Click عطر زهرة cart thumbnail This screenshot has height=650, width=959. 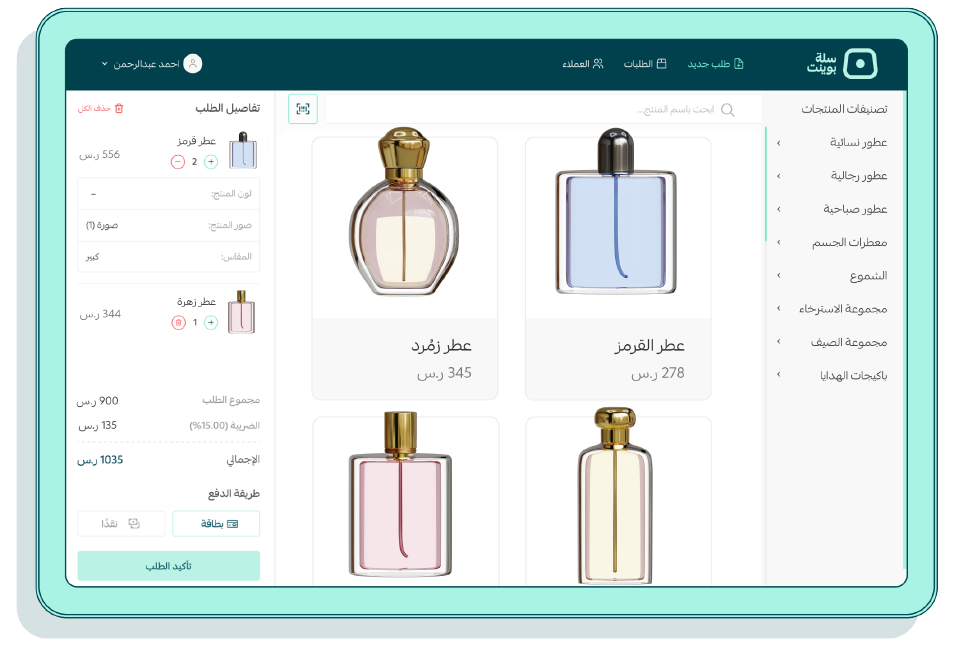(242, 312)
